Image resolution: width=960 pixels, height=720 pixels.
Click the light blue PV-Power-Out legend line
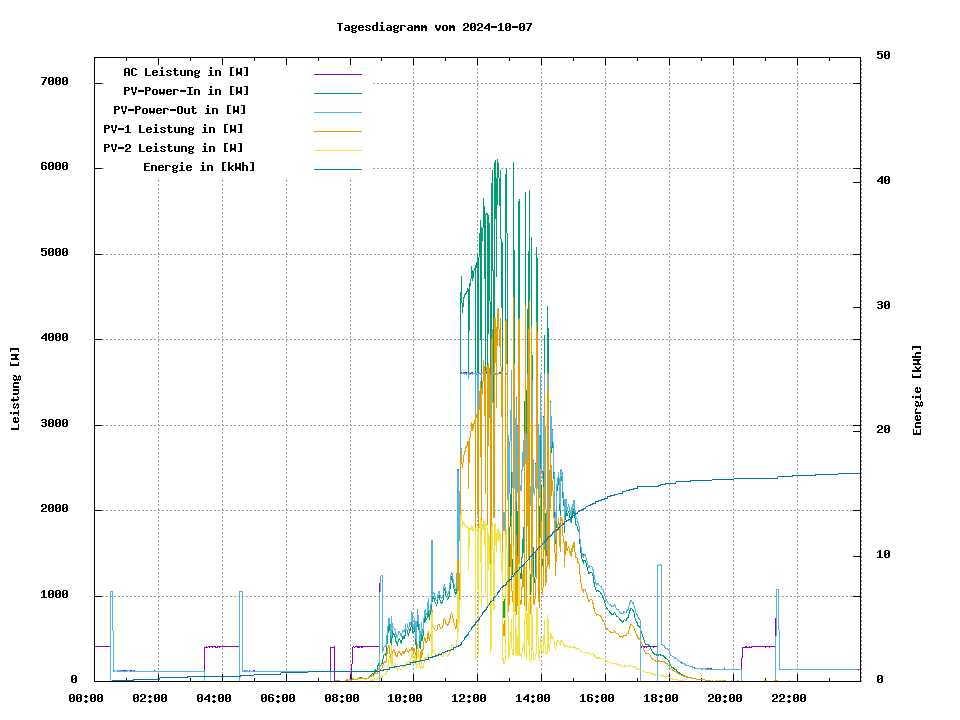tap(337, 111)
